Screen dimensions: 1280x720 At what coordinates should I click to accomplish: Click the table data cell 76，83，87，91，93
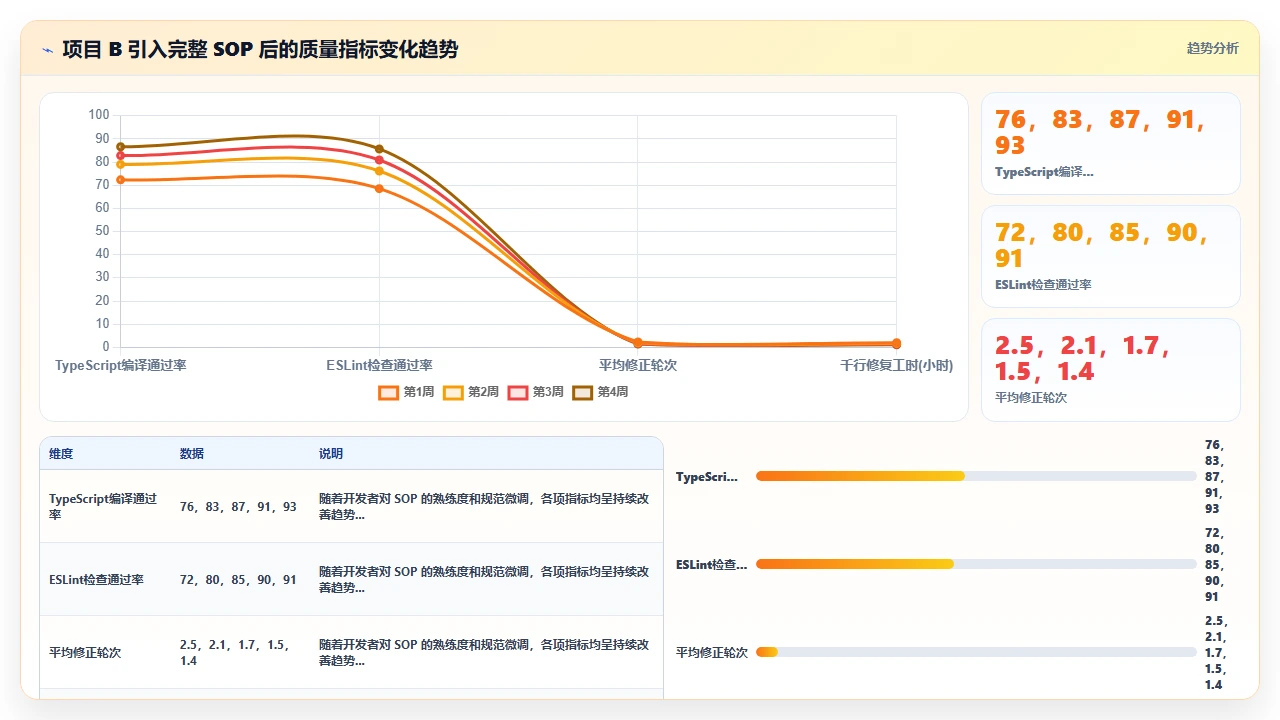pyautogui.click(x=238, y=507)
